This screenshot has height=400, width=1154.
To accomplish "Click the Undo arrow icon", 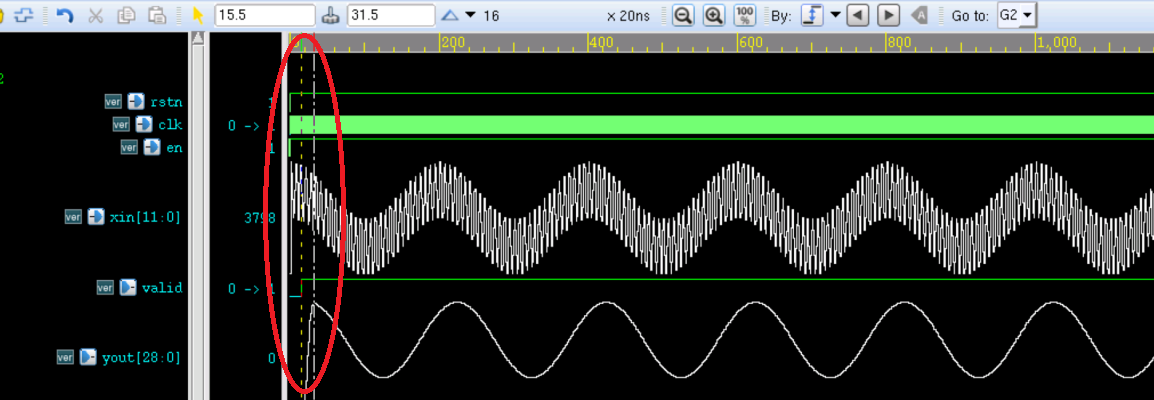I will [x=65, y=16].
